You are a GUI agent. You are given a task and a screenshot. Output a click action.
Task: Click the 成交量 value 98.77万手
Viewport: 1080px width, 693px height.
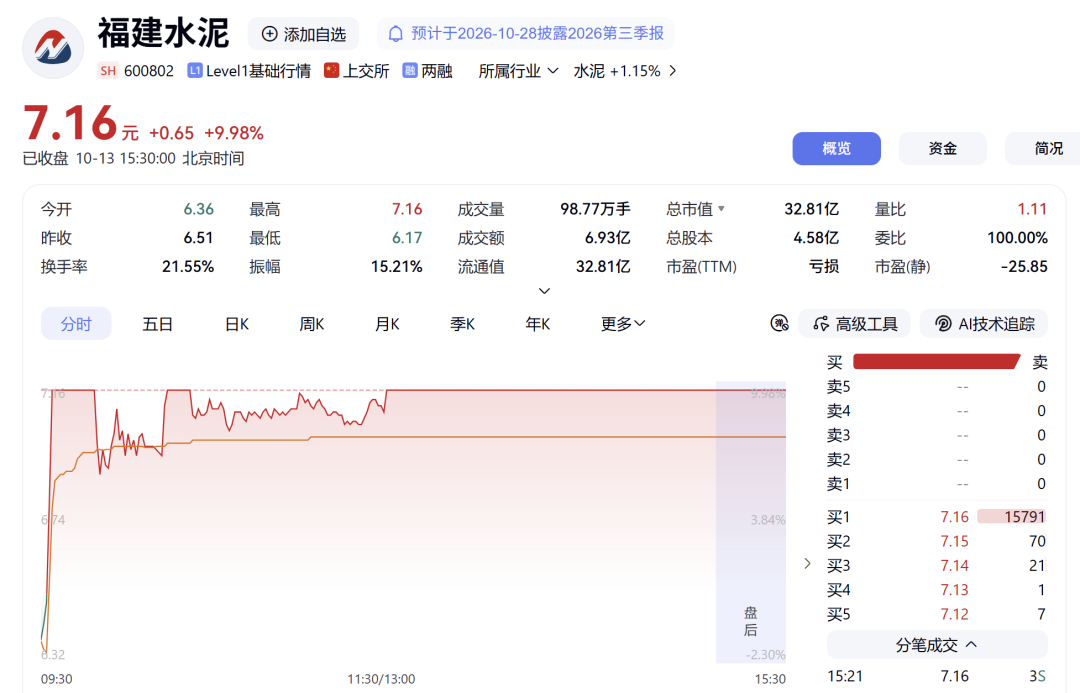(595, 209)
